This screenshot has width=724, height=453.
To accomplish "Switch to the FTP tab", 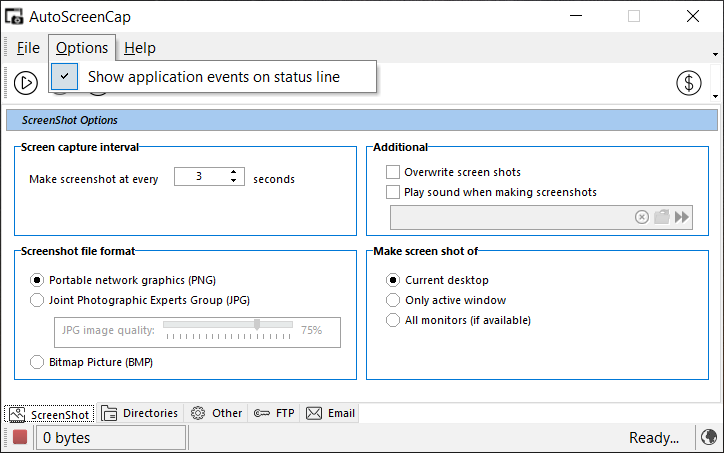I will 274,413.
